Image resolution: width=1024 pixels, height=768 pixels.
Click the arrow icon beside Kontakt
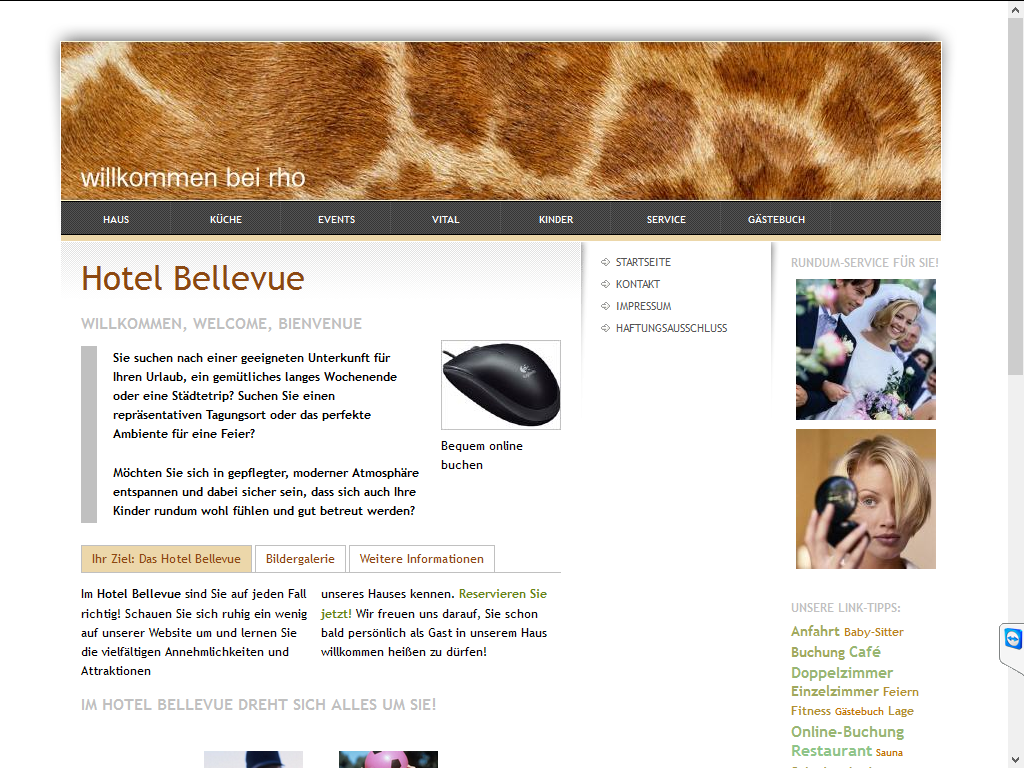(605, 284)
